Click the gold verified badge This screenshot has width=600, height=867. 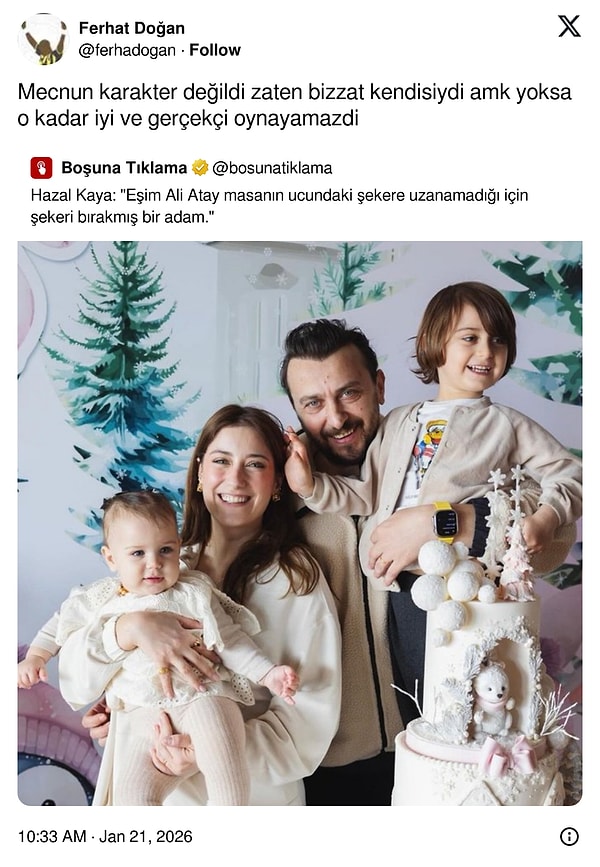click(x=200, y=168)
